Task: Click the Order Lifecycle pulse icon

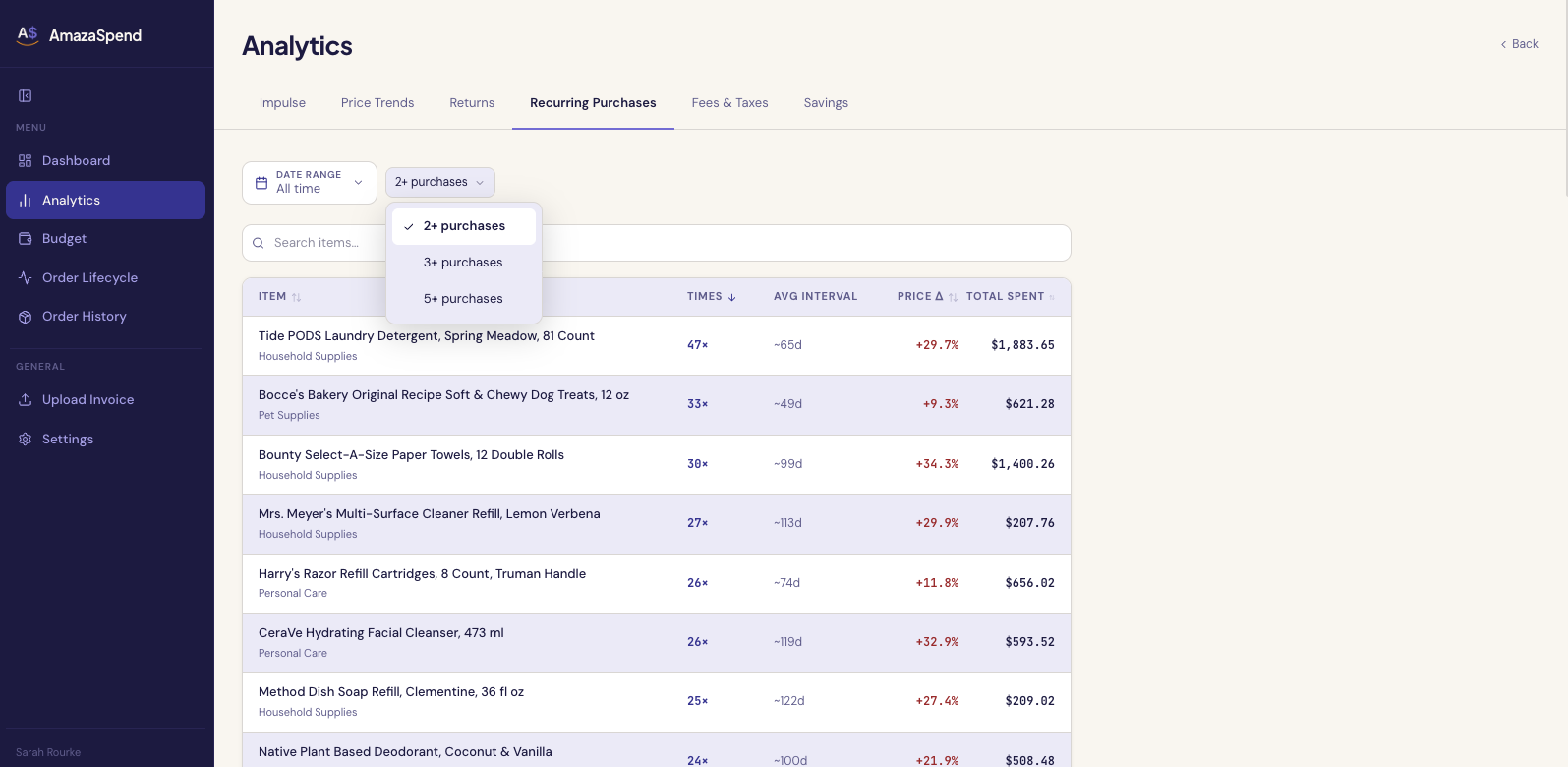Action: click(26, 277)
